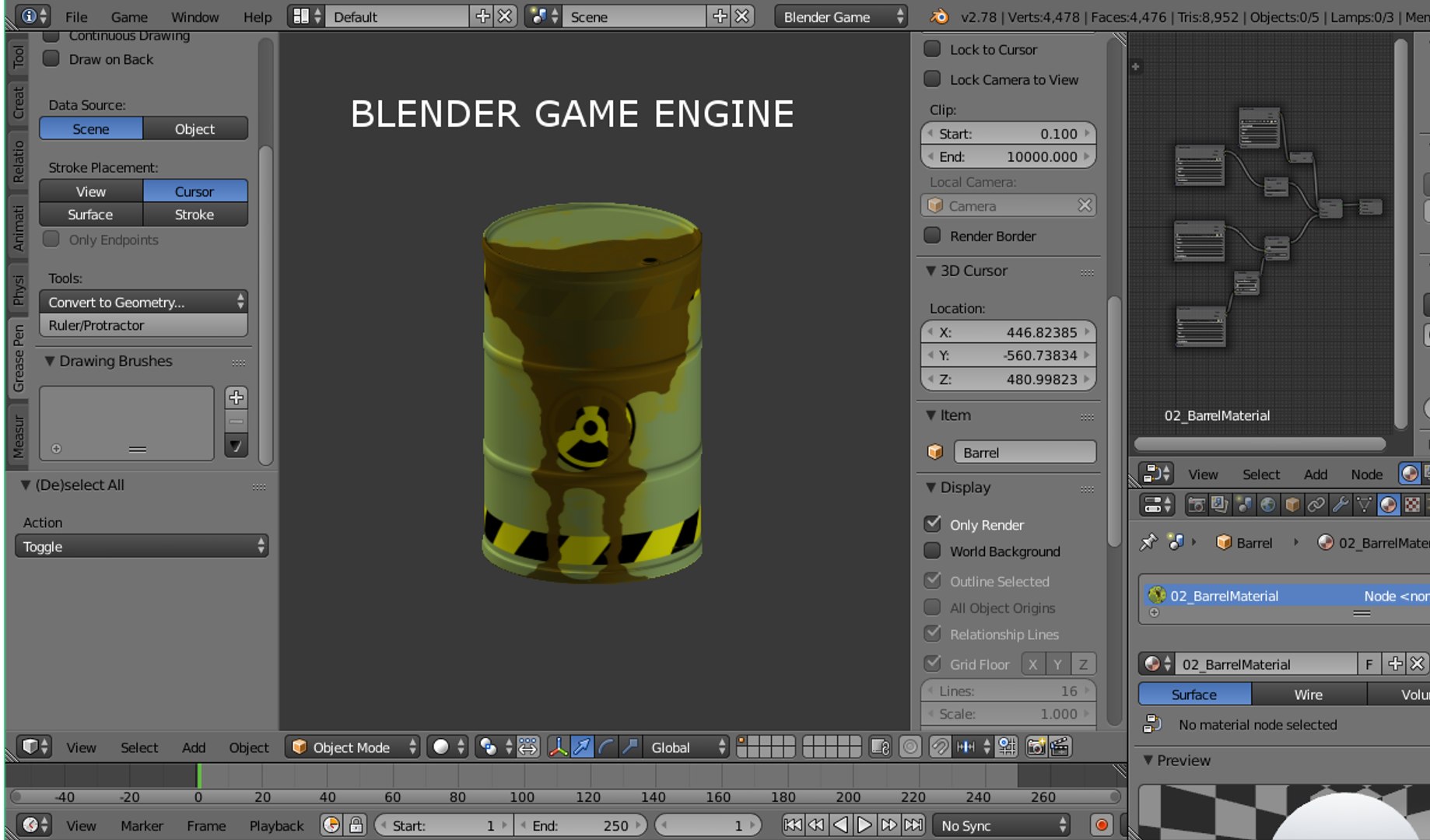Open the timeline Marker menu
The height and width of the screenshot is (840, 1430).
pos(142,825)
